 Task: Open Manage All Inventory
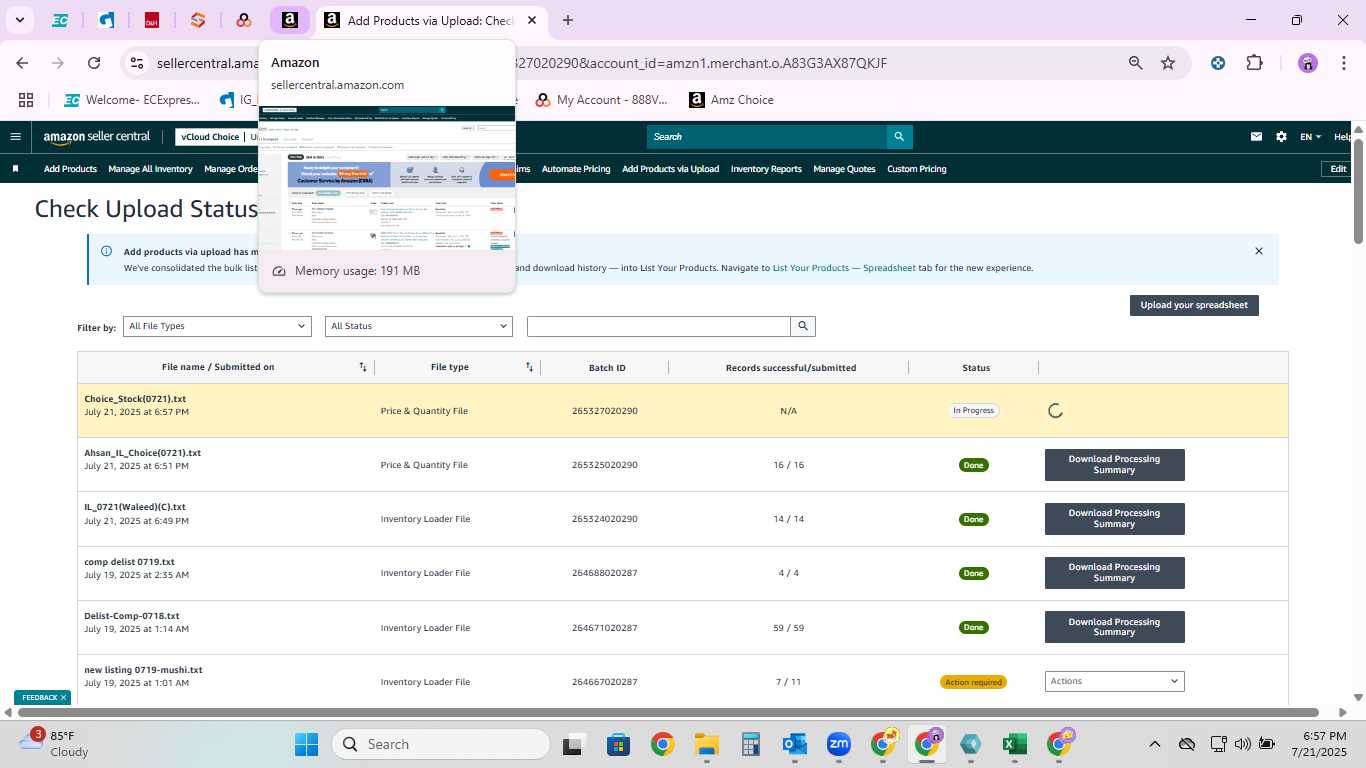(150, 169)
